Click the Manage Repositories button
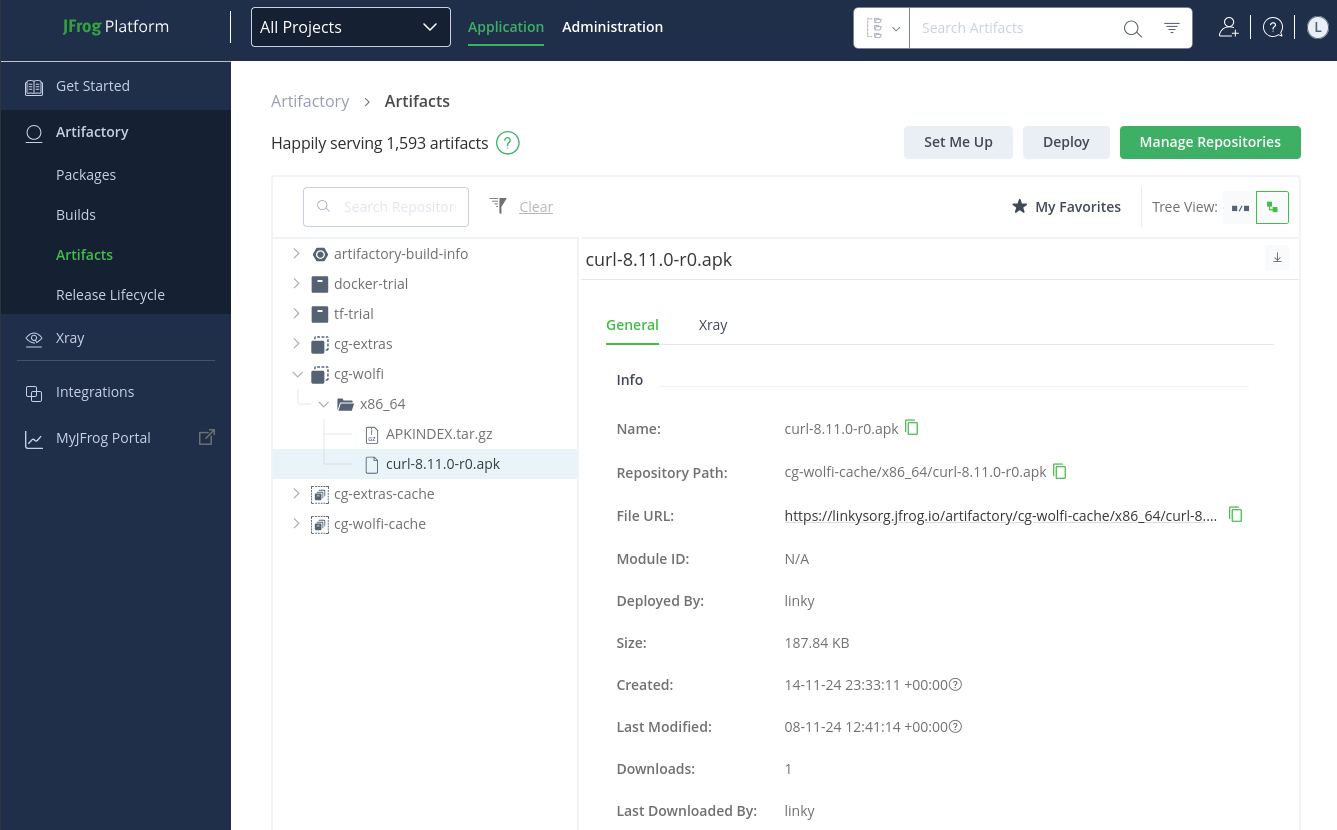The width and height of the screenshot is (1337, 830). [x=1209, y=142]
